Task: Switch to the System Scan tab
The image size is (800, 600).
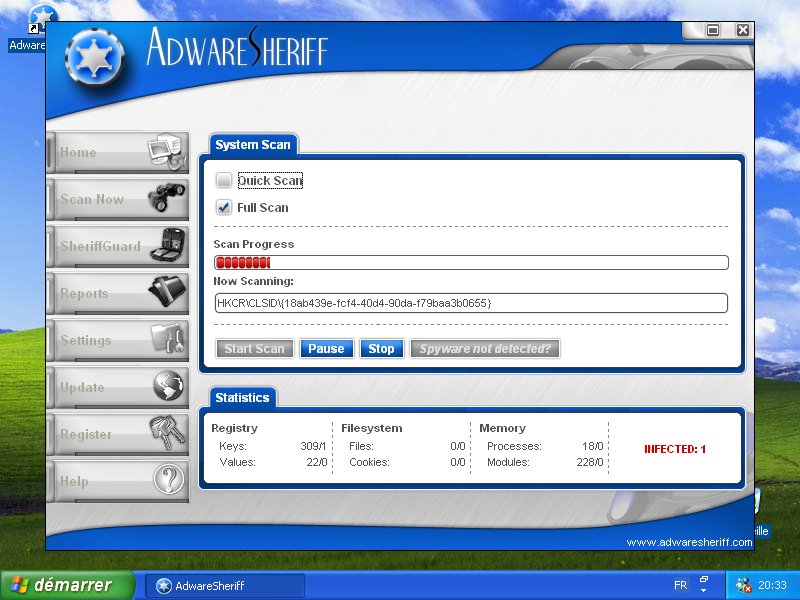Action: coord(253,144)
